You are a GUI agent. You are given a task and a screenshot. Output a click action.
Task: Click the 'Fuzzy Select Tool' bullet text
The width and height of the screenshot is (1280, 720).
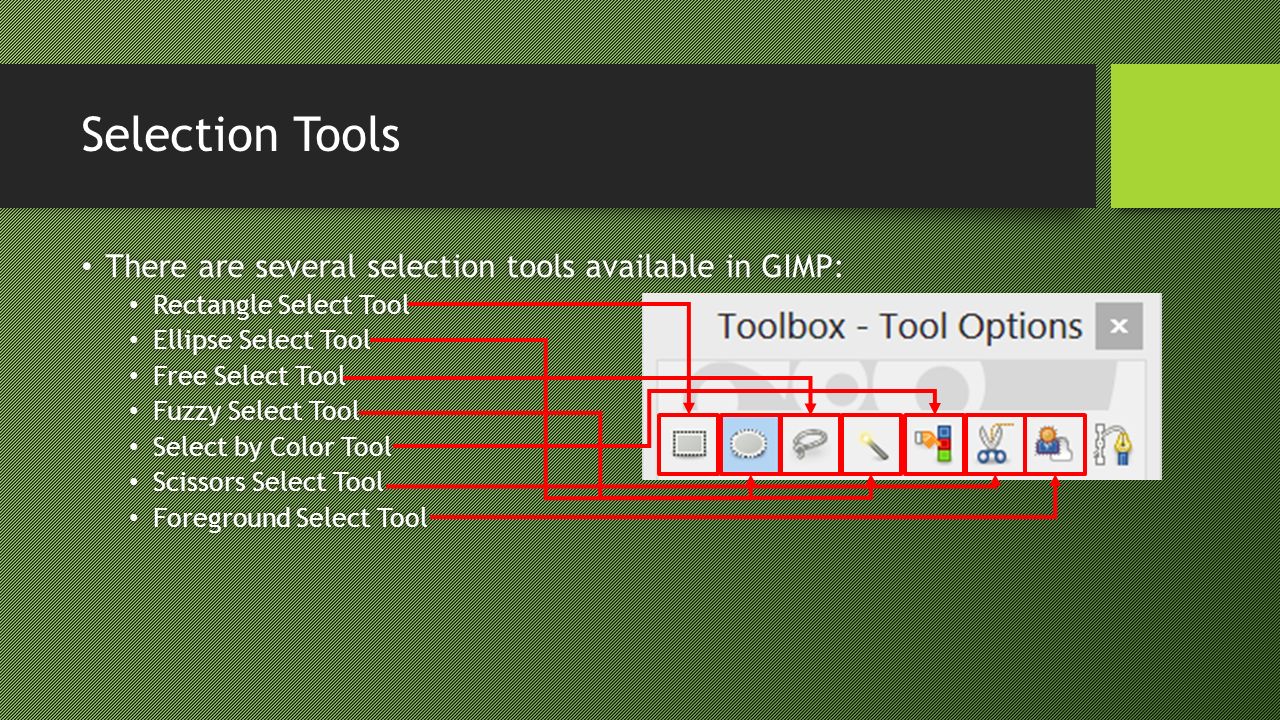[x=256, y=411]
